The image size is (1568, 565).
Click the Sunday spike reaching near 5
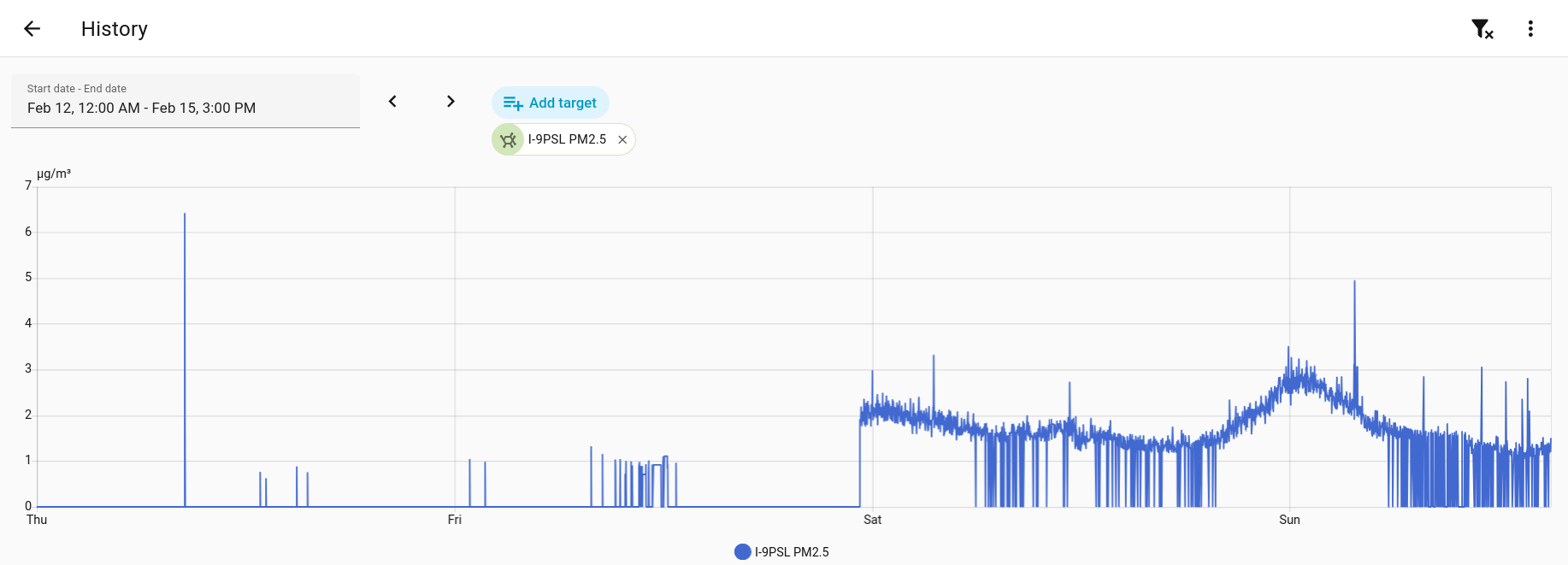(x=1354, y=283)
